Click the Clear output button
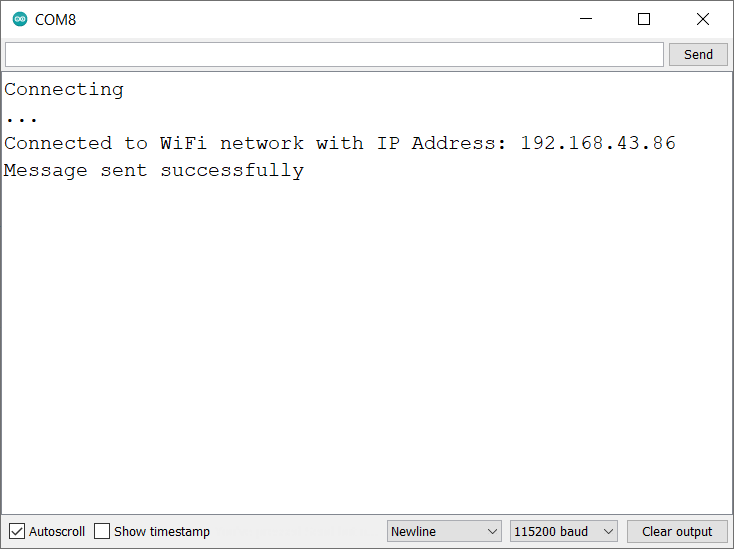The width and height of the screenshot is (734, 549). (x=677, y=531)
